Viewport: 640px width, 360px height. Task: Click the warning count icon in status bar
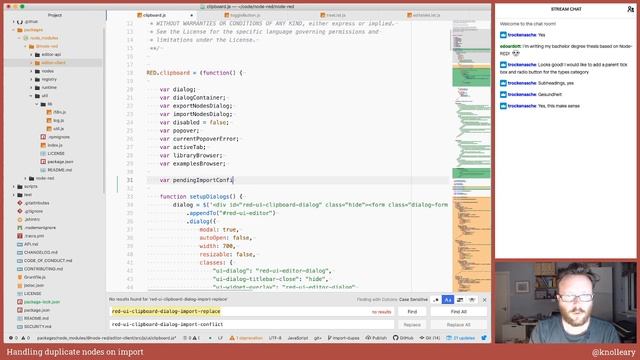[x=23, y=338]
